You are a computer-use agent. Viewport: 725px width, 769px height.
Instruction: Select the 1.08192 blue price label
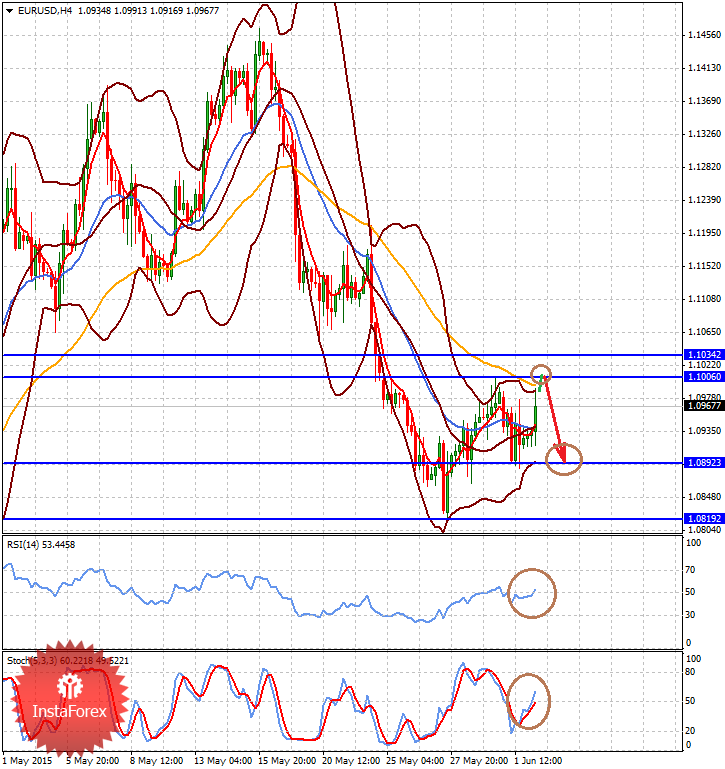tap(704, 519)
